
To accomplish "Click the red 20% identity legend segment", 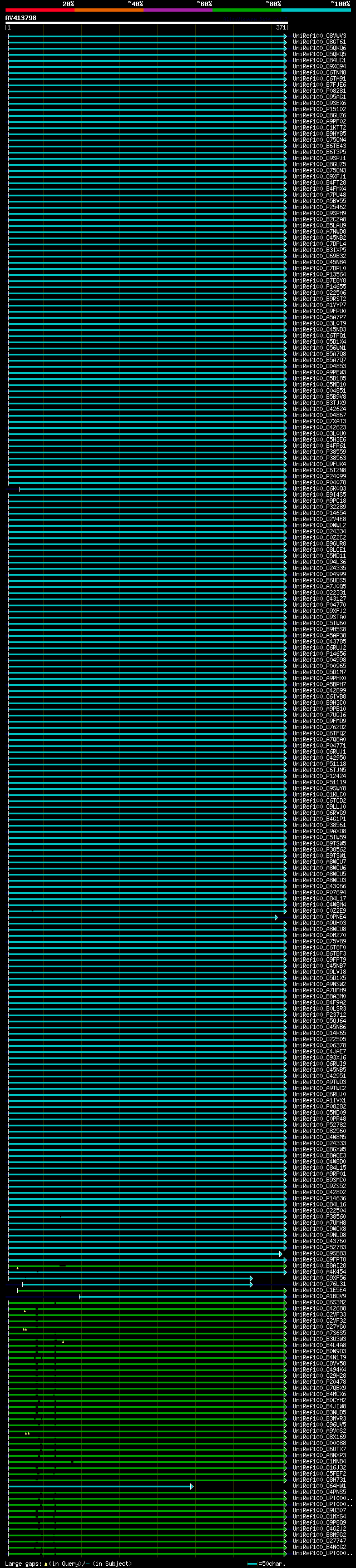I will 39,10.
